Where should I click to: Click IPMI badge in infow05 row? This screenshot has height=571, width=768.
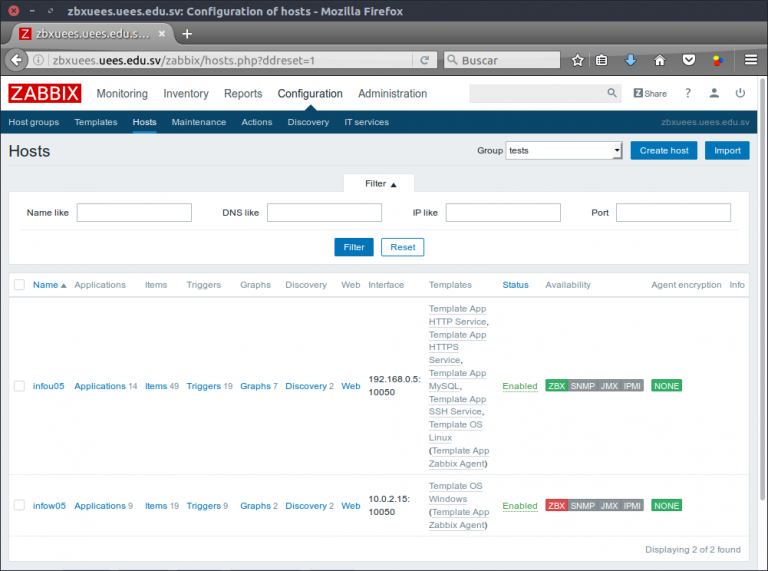(632, 505)
